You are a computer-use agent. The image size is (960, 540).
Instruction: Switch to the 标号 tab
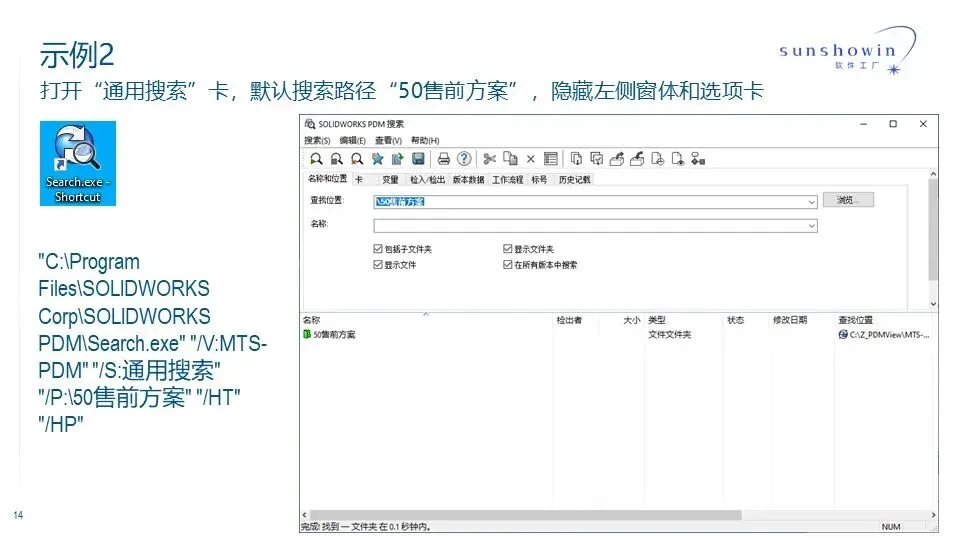coord(539,179)
